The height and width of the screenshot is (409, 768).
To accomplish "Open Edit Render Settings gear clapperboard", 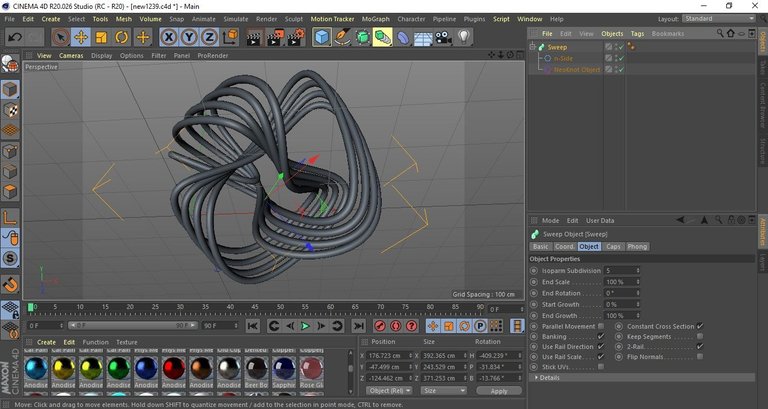I will click(x=296, y=37).
